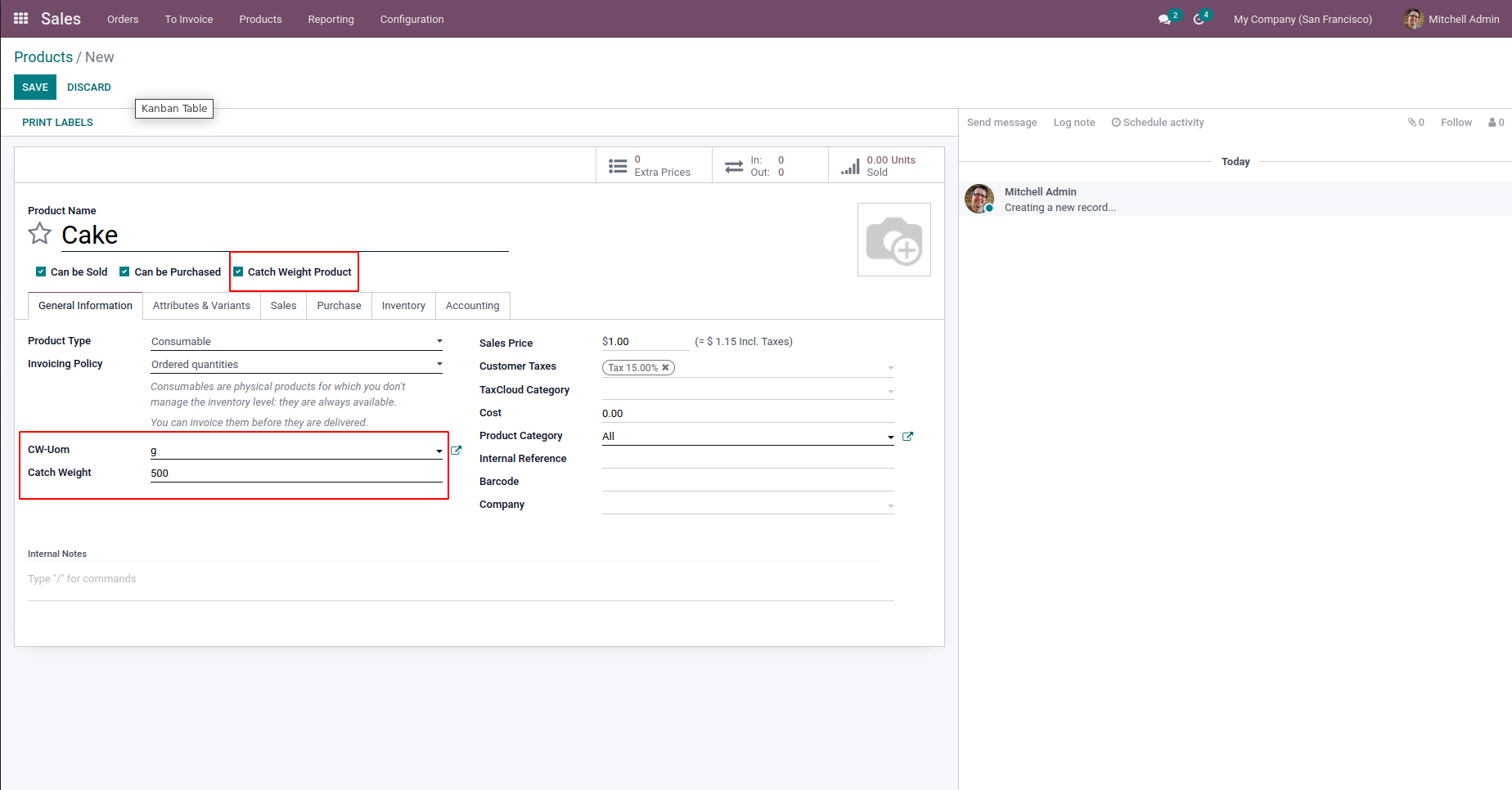The height and width of the screenshot is (790, 1512).
Task: Toggle the Can be Sold checkbox
Action: pos(41,272)
